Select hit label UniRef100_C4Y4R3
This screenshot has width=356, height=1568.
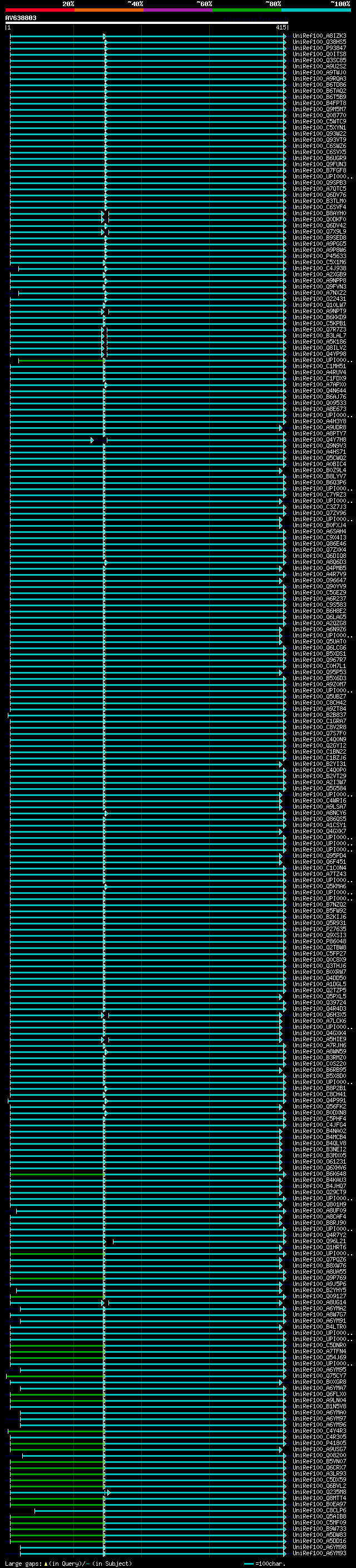pyautogui.click(x=319, y=1431)
